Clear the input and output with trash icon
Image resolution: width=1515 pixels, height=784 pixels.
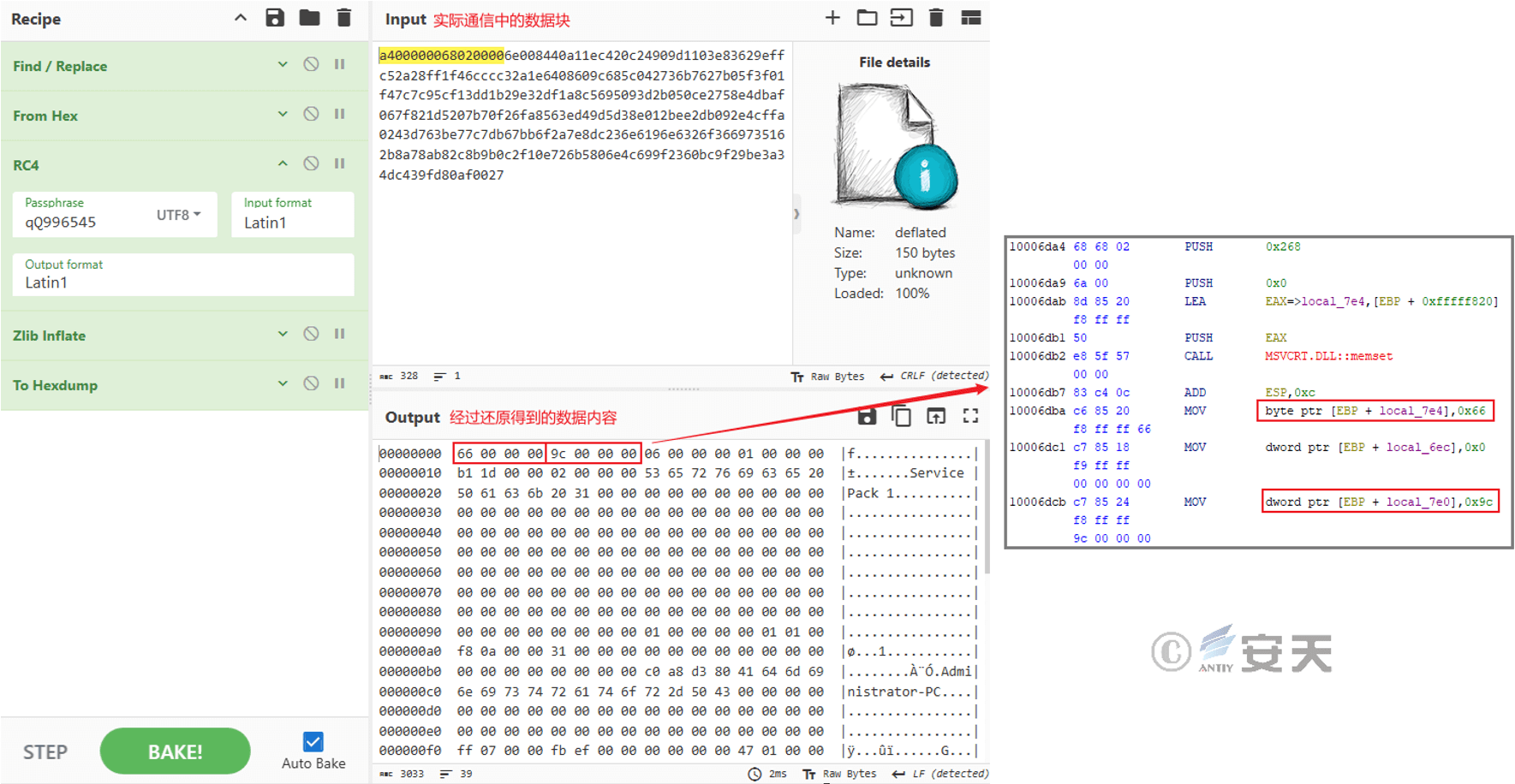pyautogui.click(x=936, y=18)
